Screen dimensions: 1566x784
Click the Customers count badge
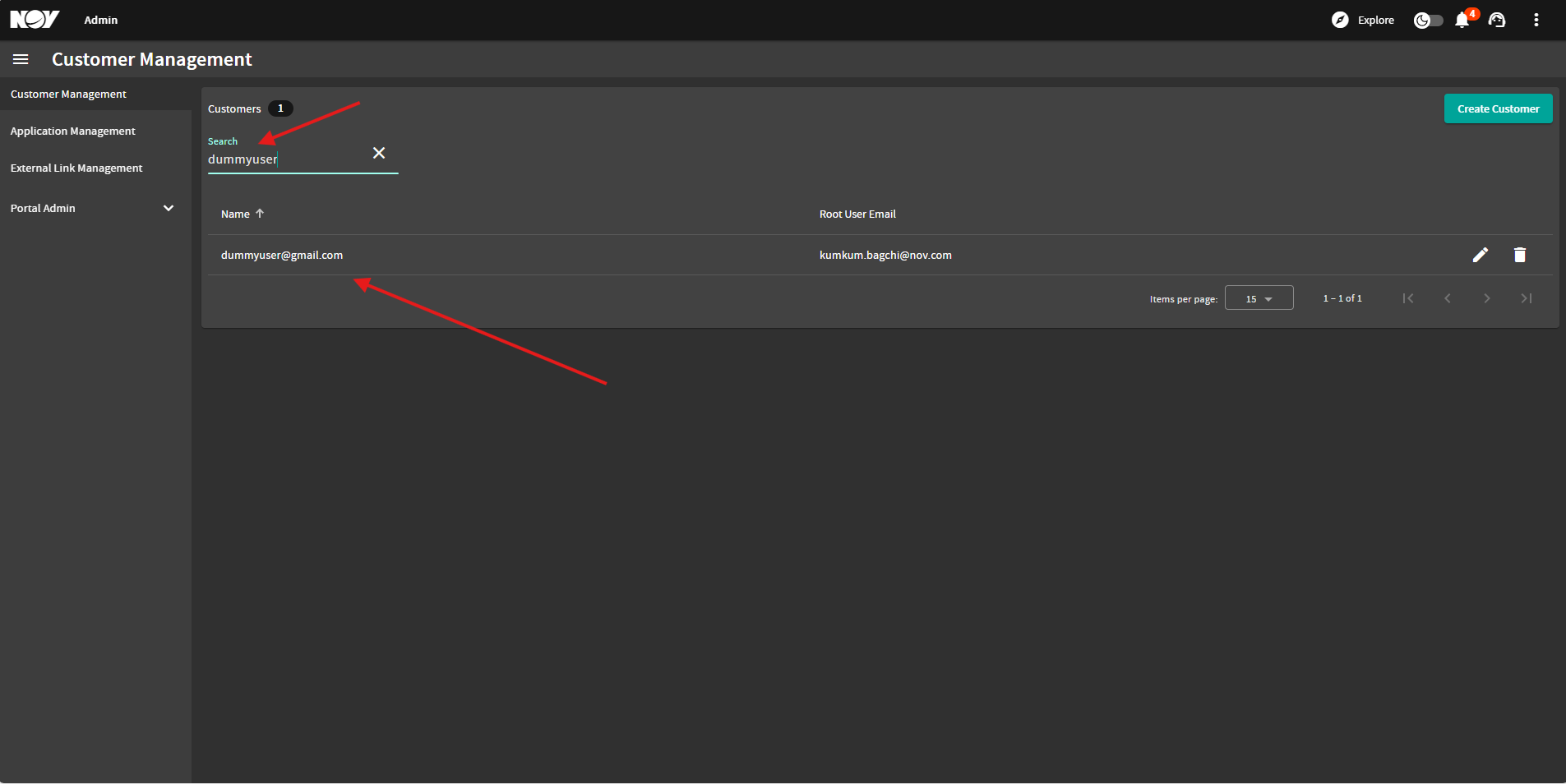[x=280, y=108]
